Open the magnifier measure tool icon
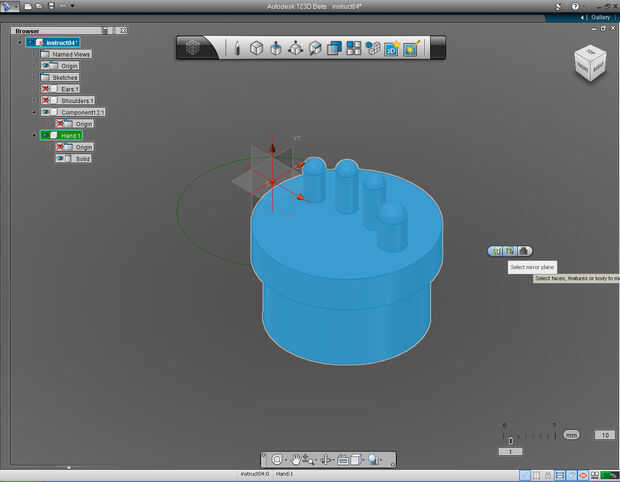The width and height of the screenshot is (620, 482). (315, 48)
